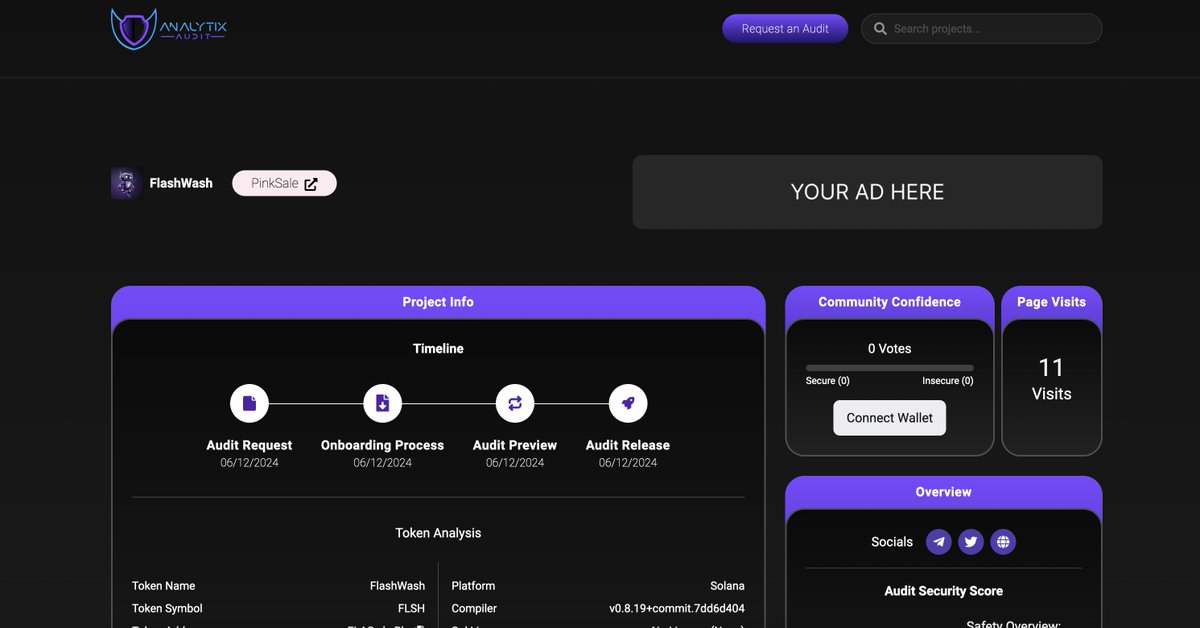Click the Audit Security Score heading

click(x=943, y=591)
